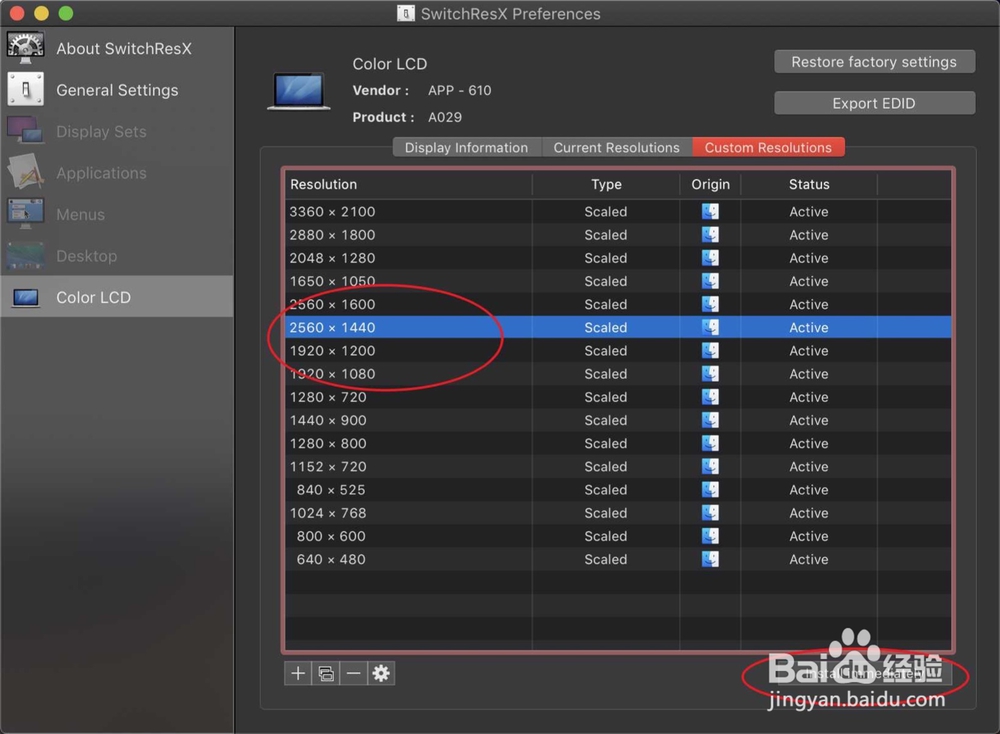Click Finder origin icon for 2560 × 1440

(x=710, y=327)
